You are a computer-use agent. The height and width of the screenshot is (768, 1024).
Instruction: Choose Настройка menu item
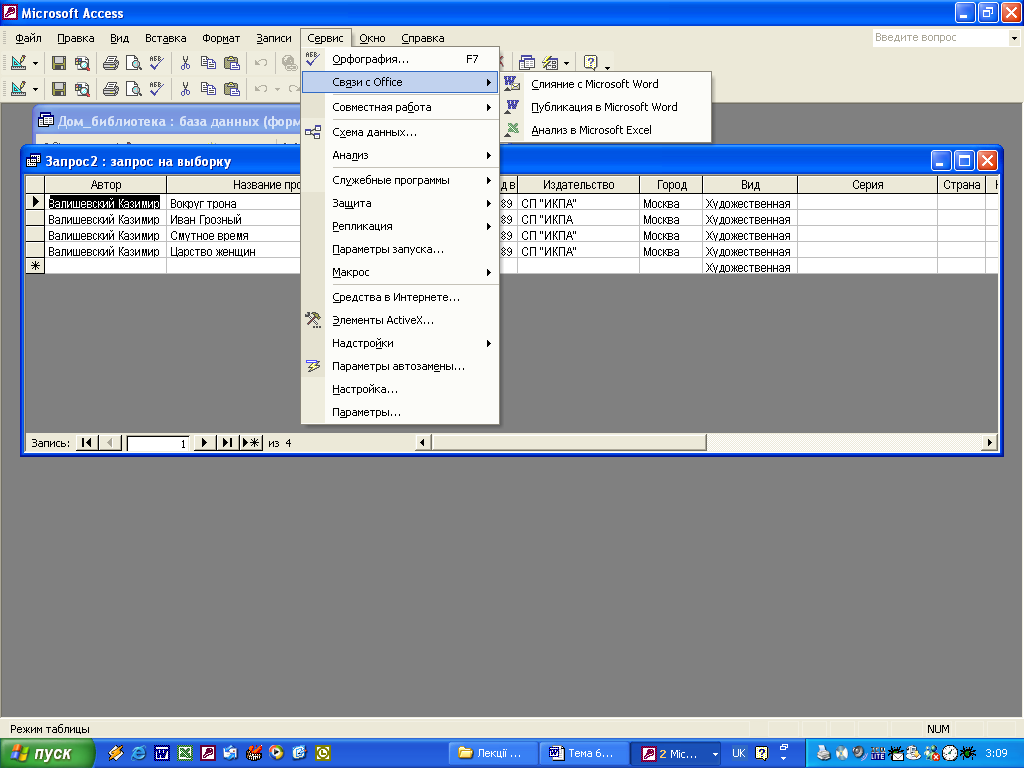click(400, 389)
